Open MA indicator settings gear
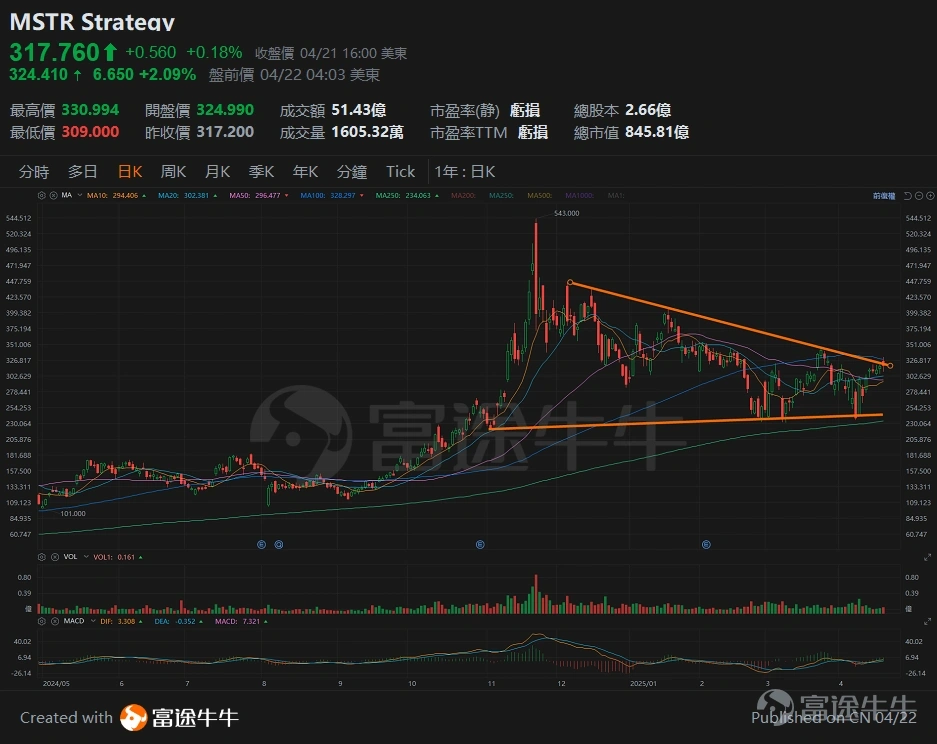The width and height of the screenshot is (937, 744). coord(42,195)
